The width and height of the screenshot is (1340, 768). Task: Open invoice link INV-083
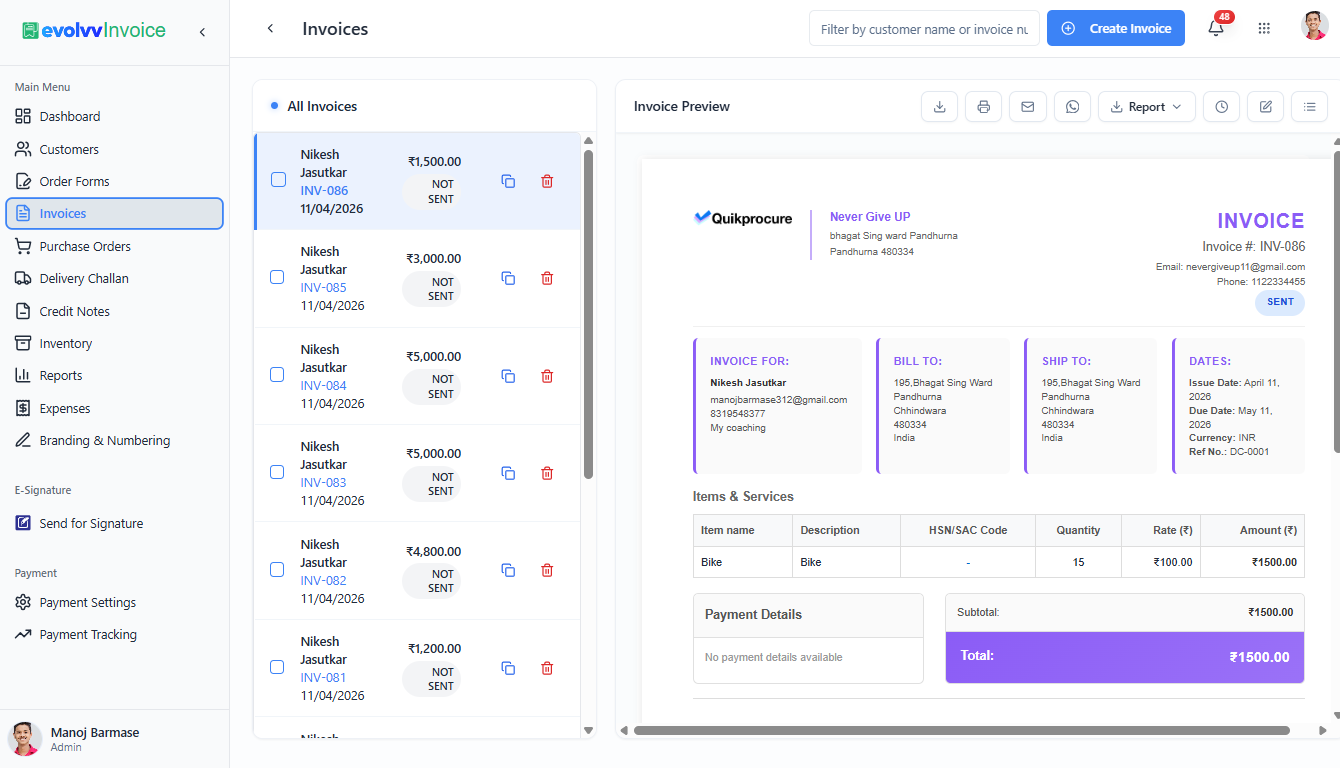(x=324, y=482)
